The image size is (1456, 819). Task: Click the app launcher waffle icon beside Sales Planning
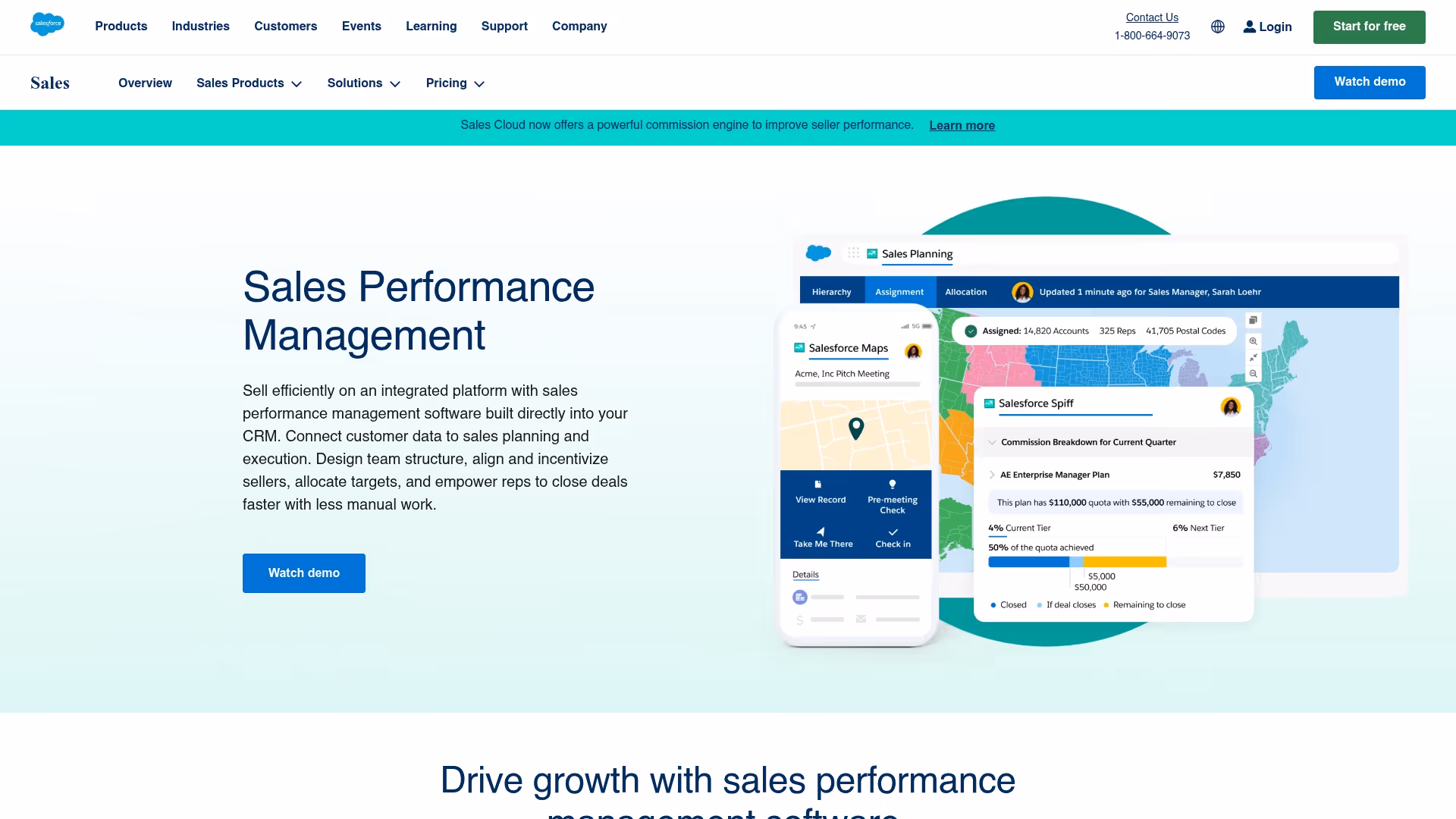[853, 253]
